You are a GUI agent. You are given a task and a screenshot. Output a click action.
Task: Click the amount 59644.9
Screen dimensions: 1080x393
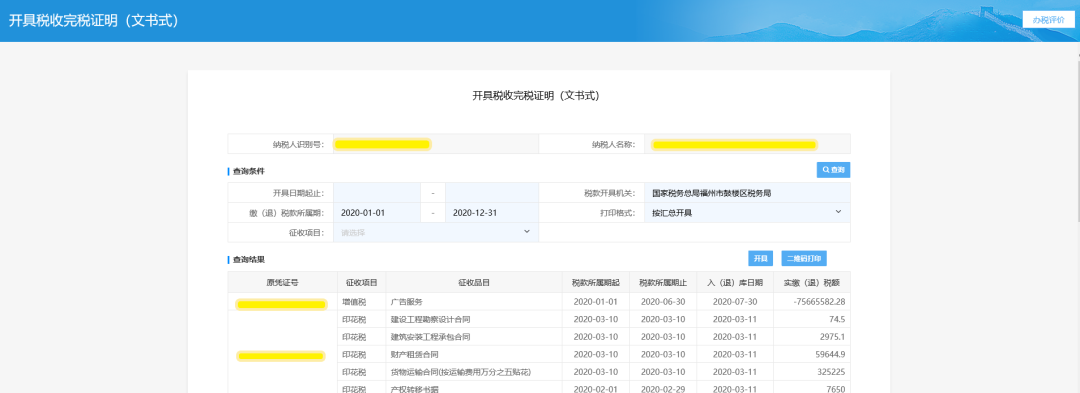point(831,354)
